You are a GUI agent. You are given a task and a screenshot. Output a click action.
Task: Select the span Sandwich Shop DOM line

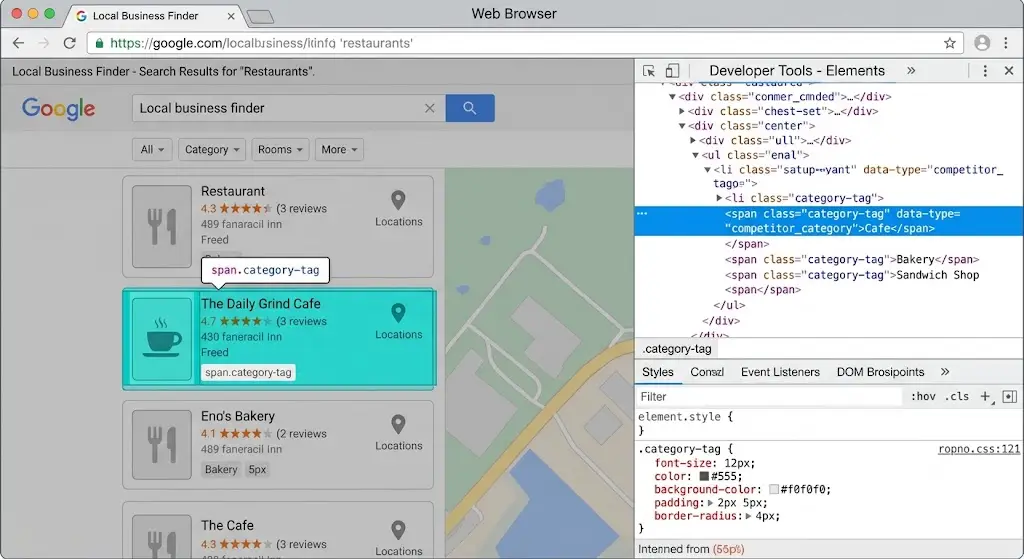[852, 275]
